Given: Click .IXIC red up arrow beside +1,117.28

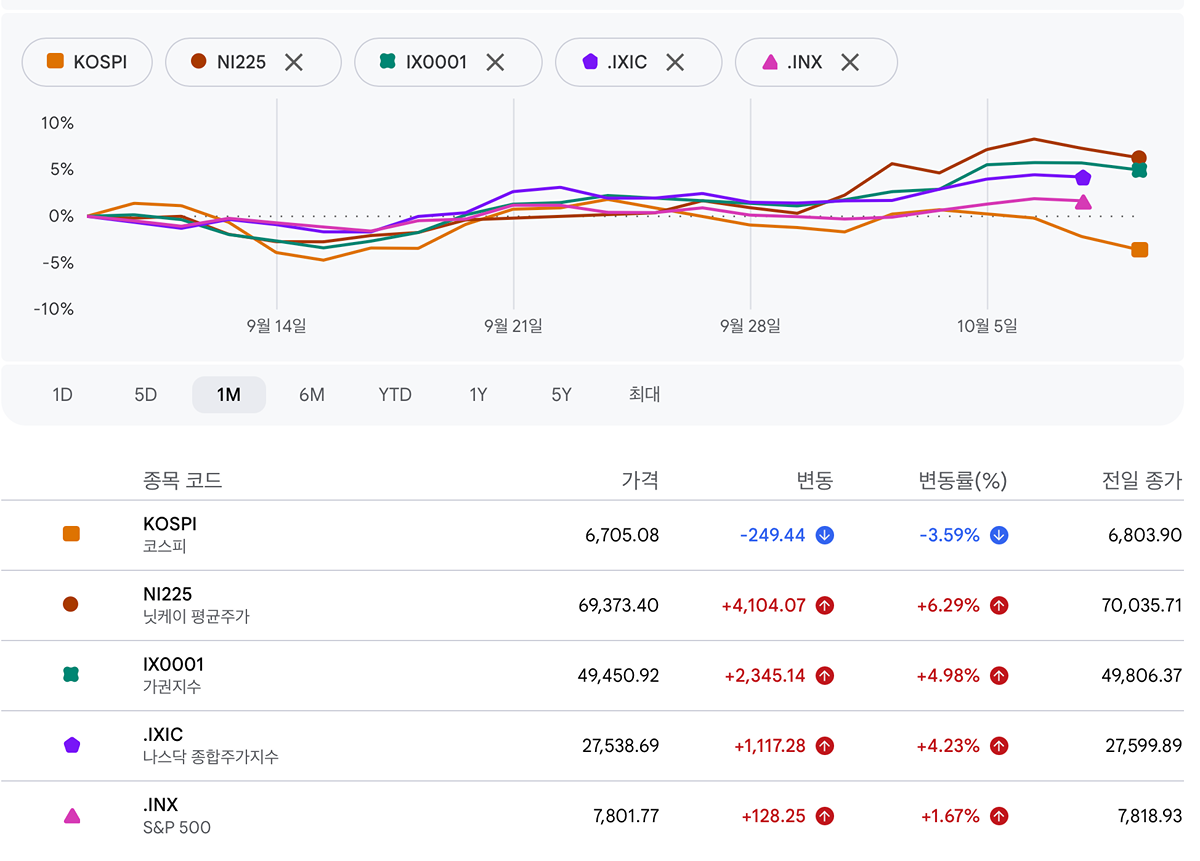Looking at the screenshot, I should 825,746.
